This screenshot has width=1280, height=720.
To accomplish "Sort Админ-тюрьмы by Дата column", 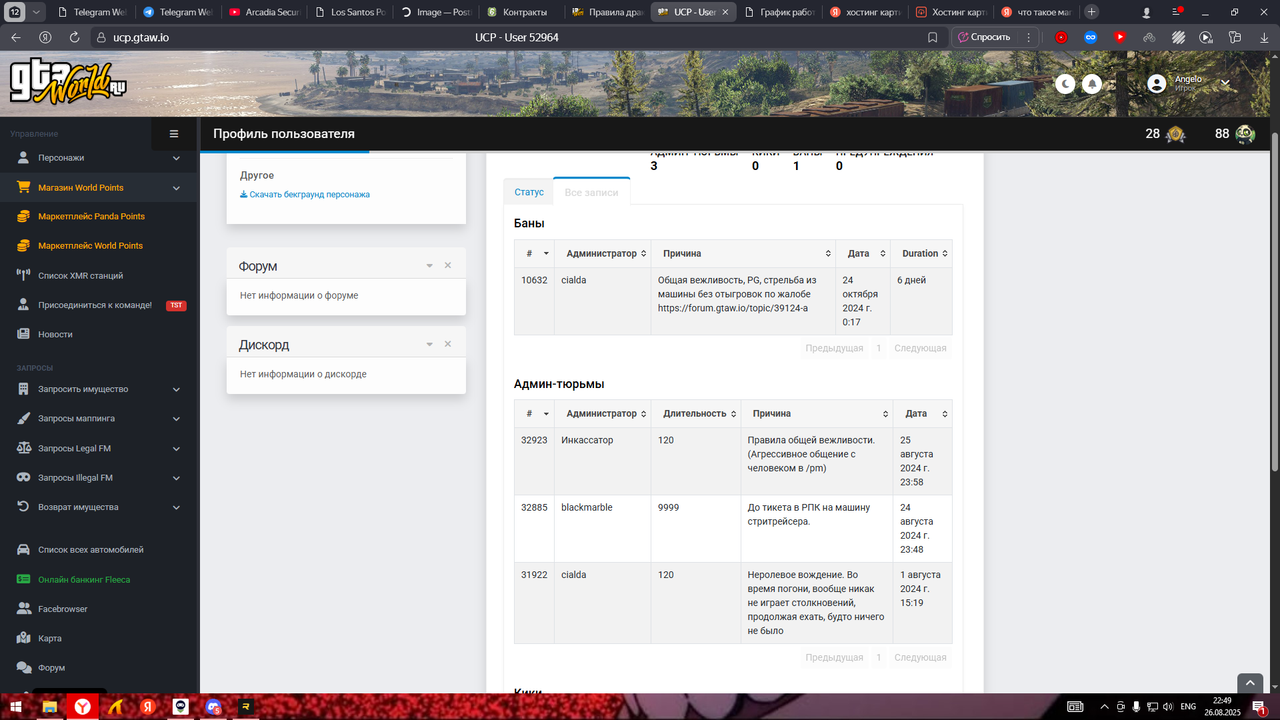I will point(922,413).
